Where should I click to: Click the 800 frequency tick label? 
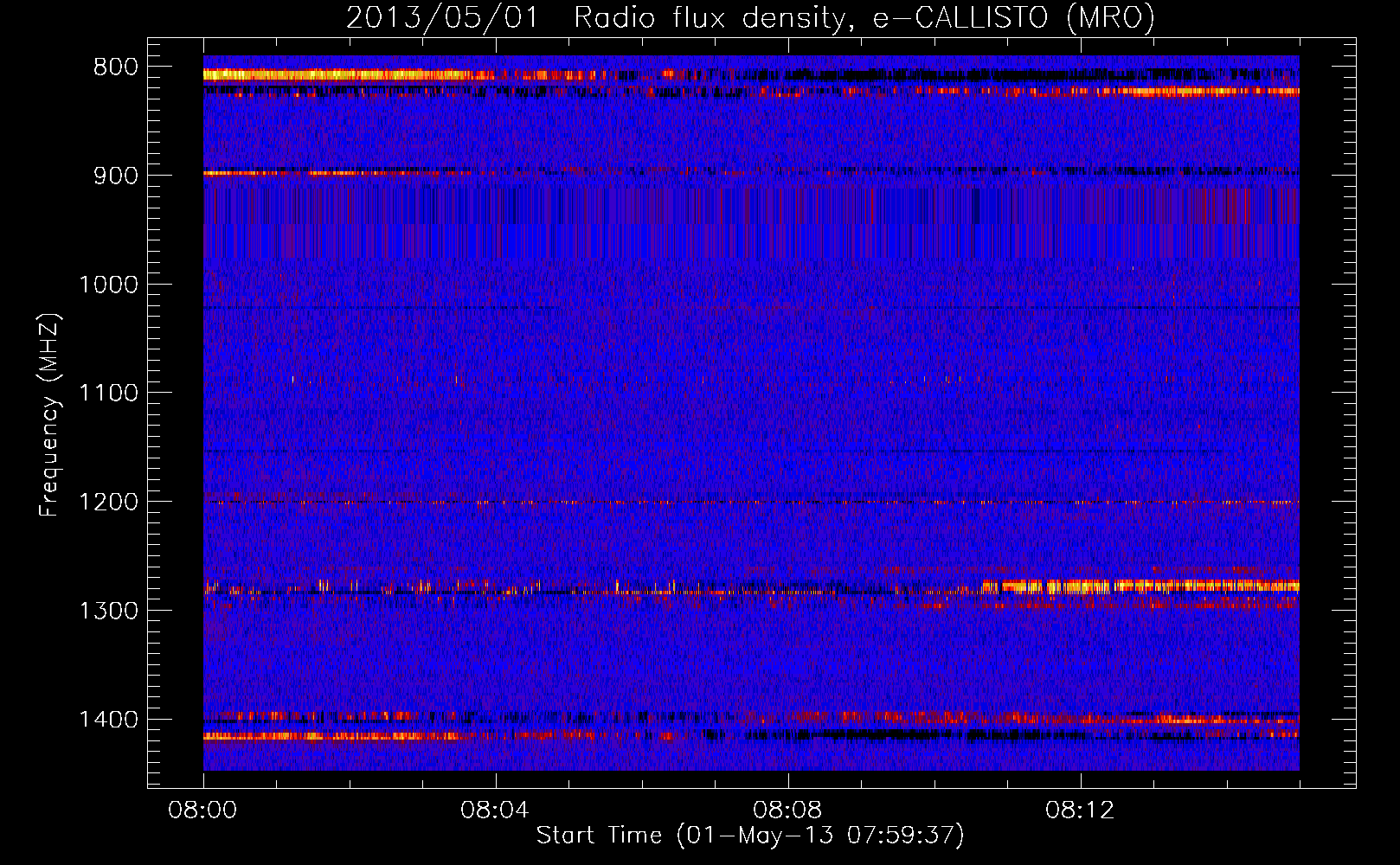pos(116,67)
